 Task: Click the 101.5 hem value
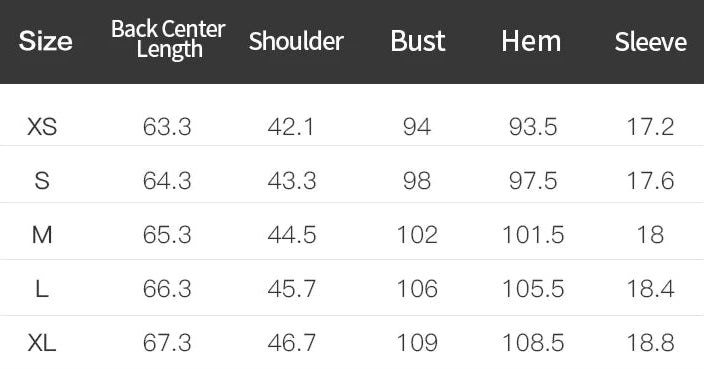(533, 235)
